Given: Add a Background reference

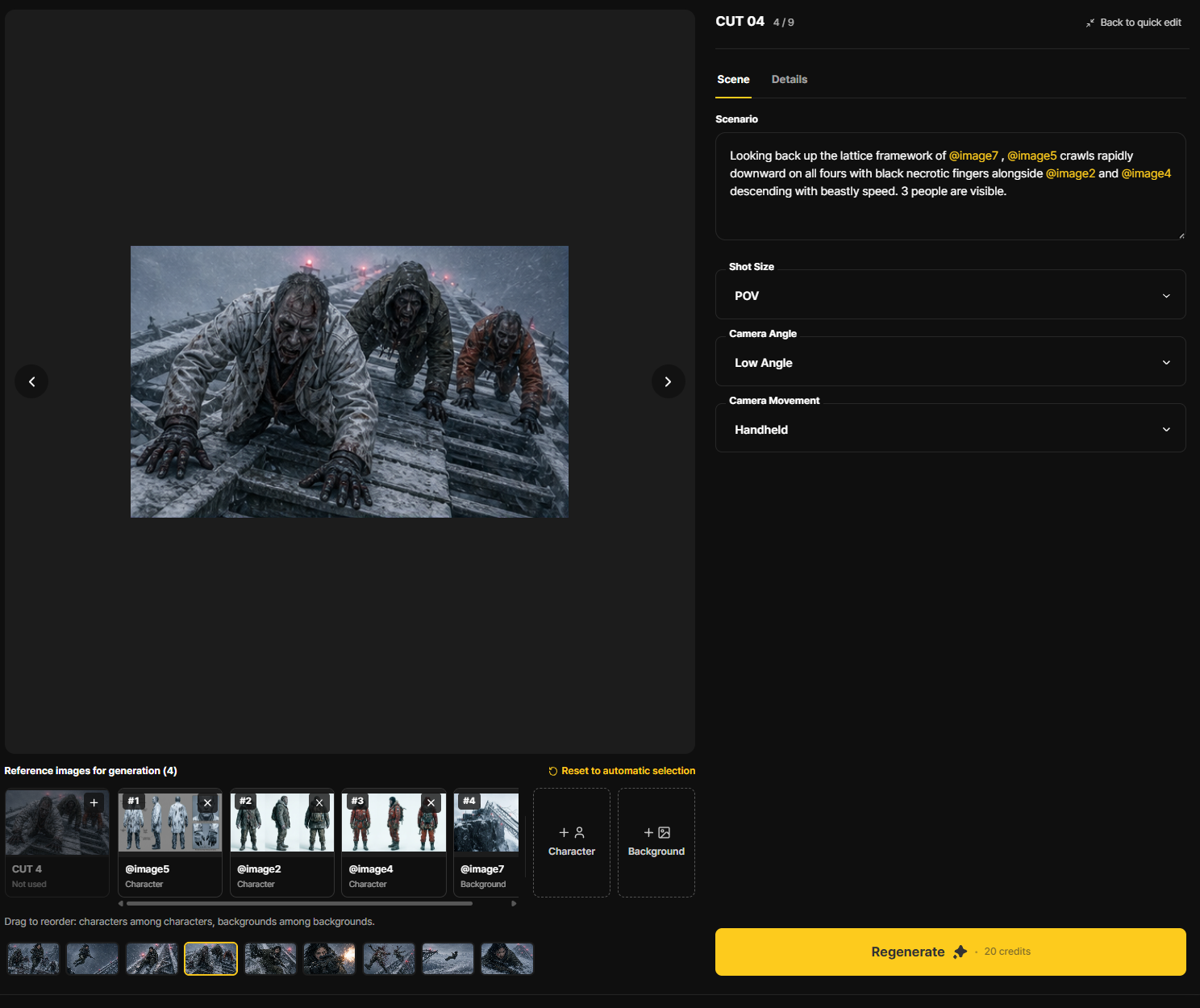Looking at the screenshot, I should pyautogui.click(x=656, y=842).
